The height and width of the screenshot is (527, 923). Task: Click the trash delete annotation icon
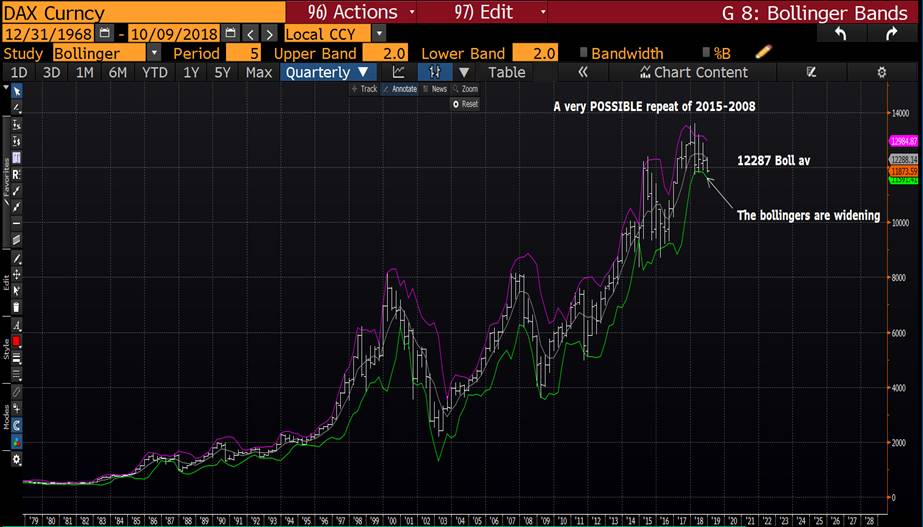tap(16, 307)
